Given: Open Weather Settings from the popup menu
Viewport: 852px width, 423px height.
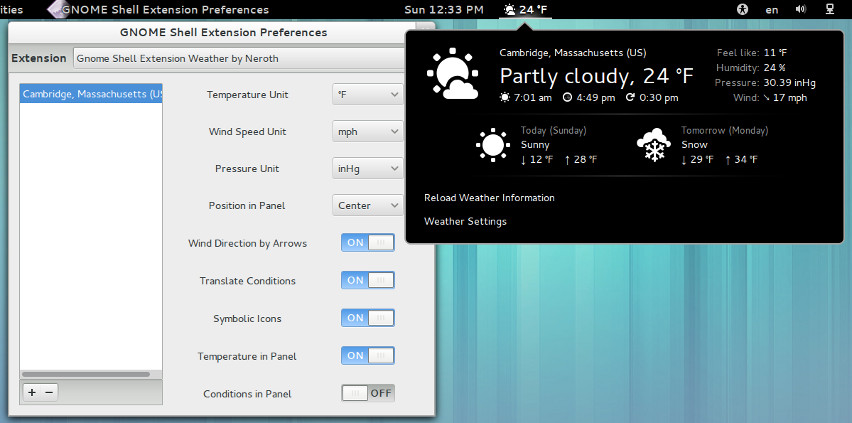Looking at the screenshot, I should [x=465, y=222].
